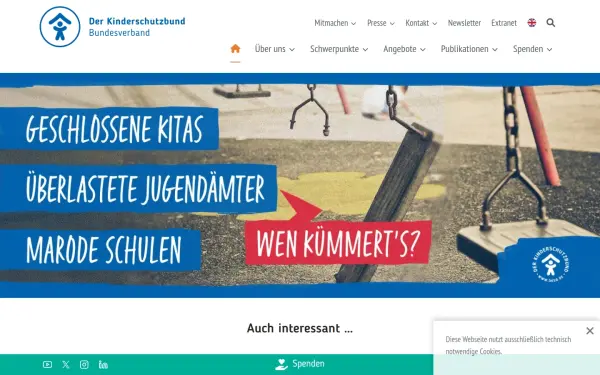The image size is (600, 375).
Task: Go to the Newsletter page
Action: coord(464,23)
